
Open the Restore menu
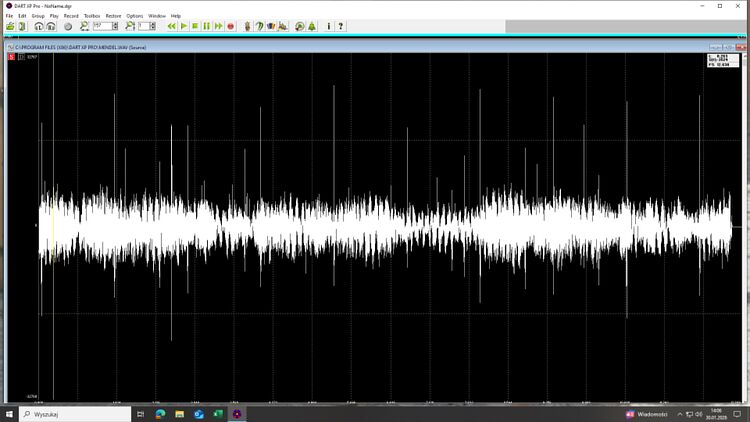pos(113,16)
